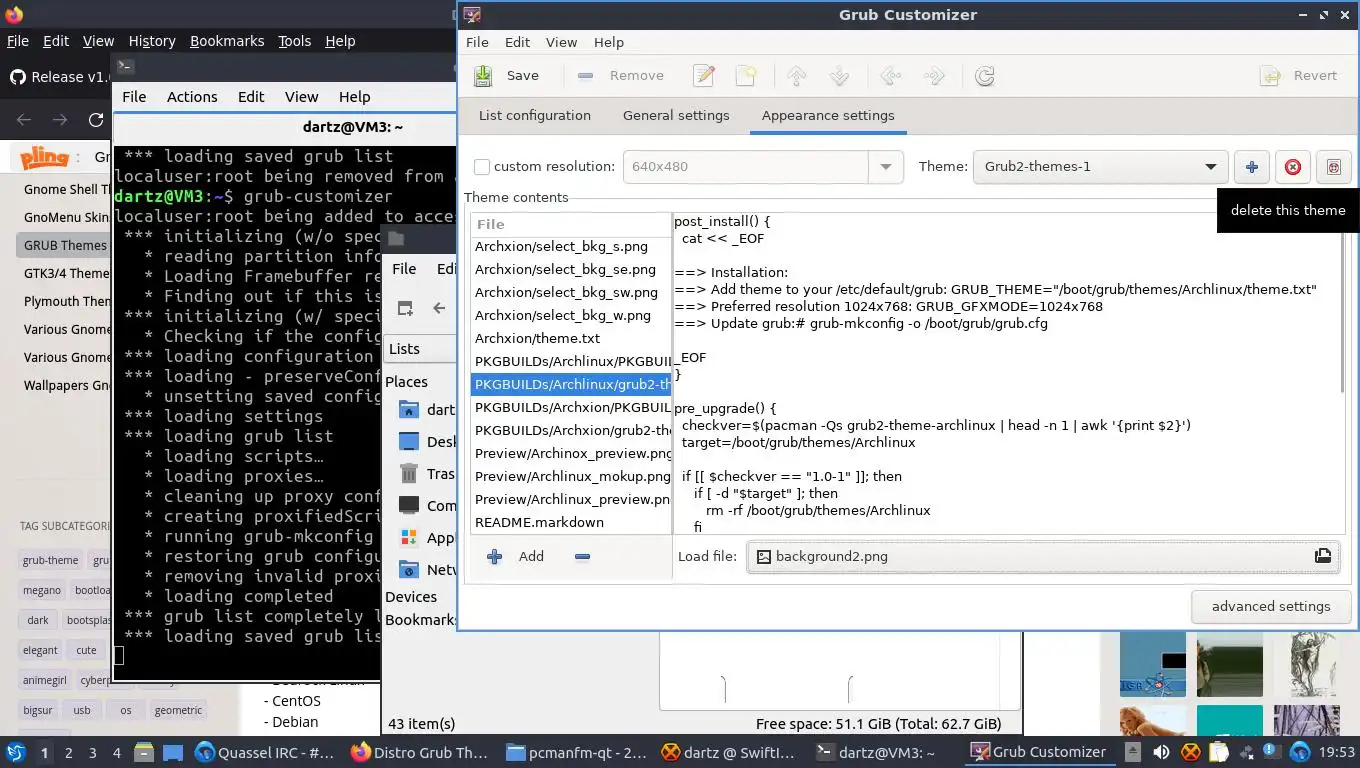Viewport: 1360px width, 768px height.
Task: Click the Add file button with plus
Action: 515,556
